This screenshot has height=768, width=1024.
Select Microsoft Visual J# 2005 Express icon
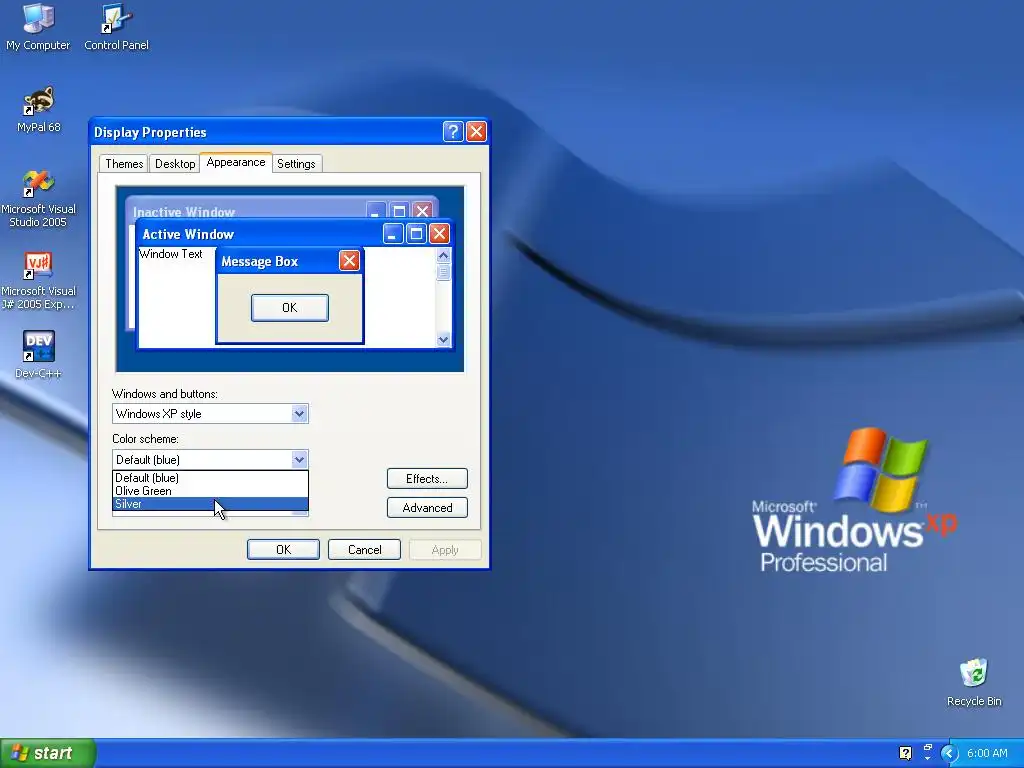[39, 281]
